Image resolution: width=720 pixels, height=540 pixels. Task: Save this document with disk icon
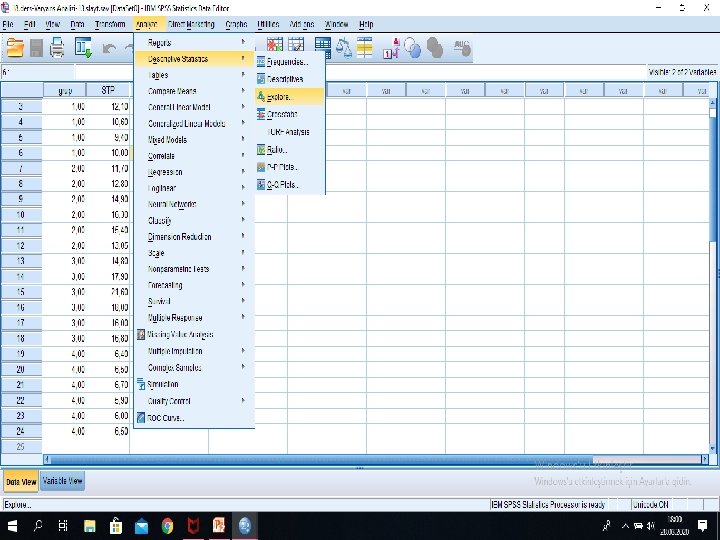coord(36,48)
